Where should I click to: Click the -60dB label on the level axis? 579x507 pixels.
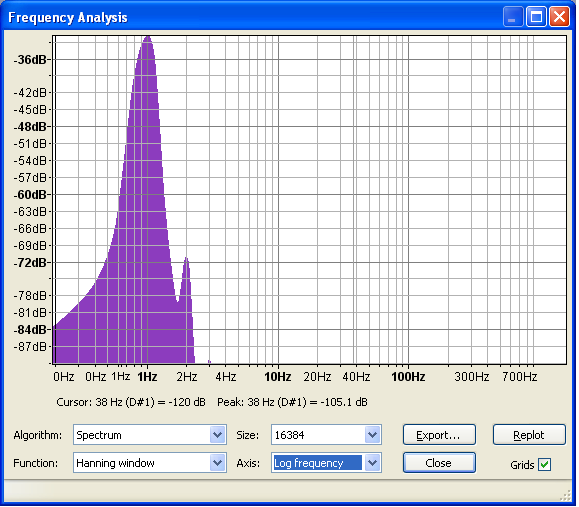(31, 195)
